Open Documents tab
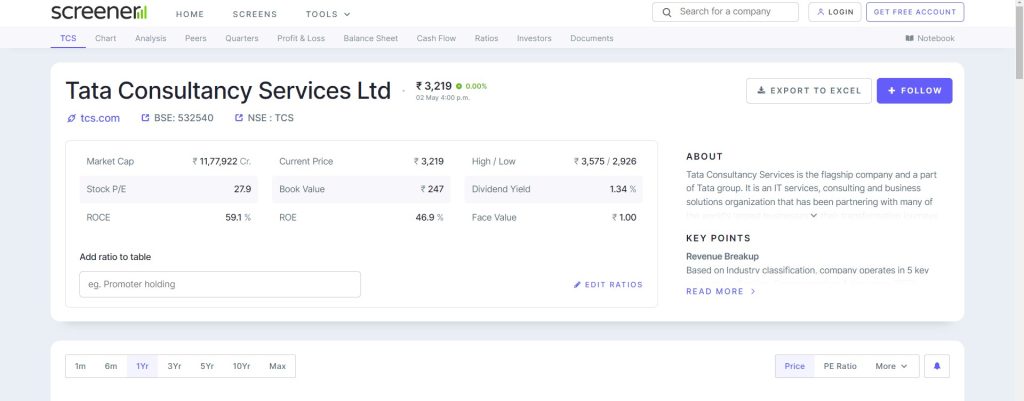 pyautogui.click(x=592, y=39)
